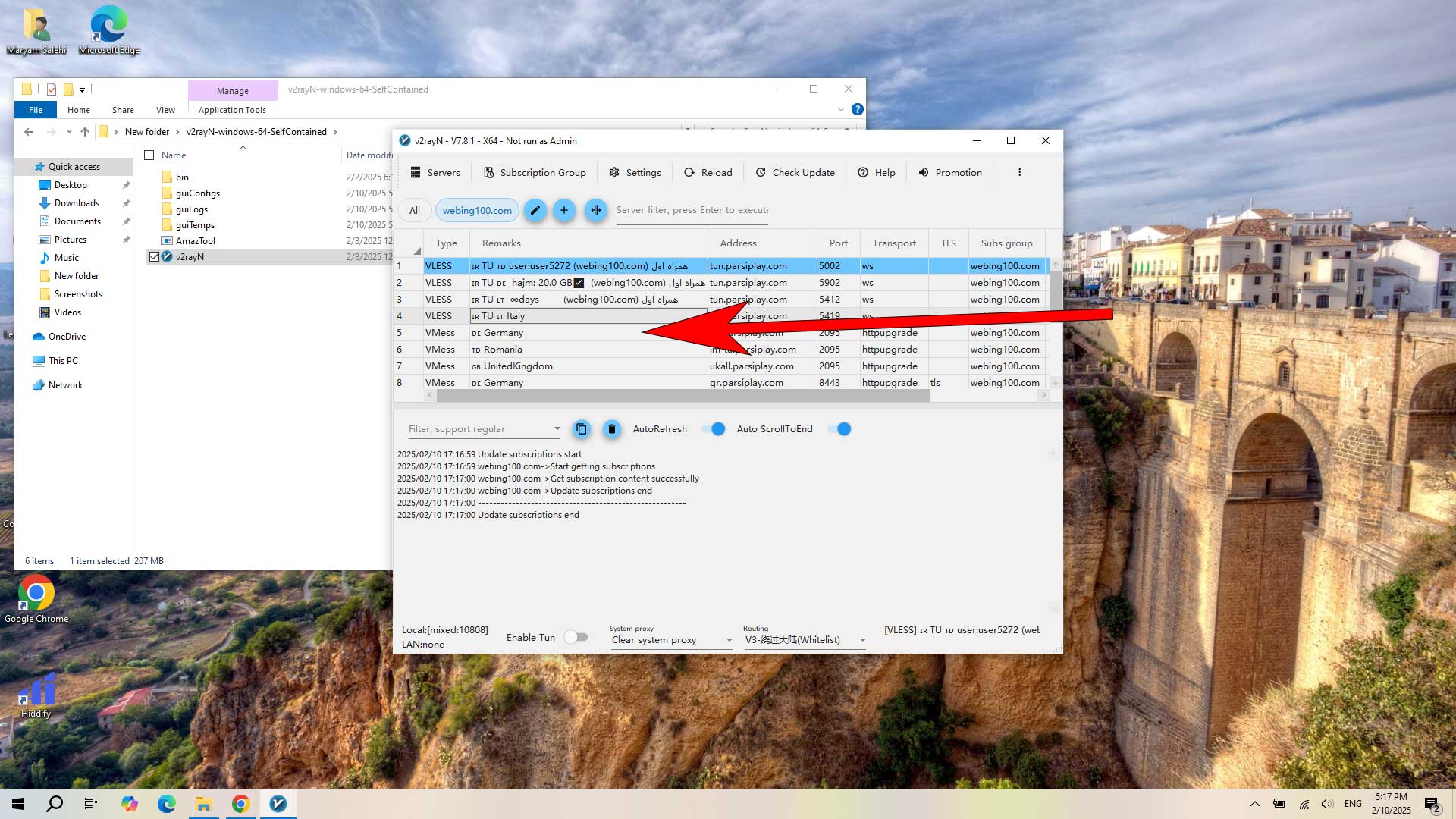Open the Help menu in v2rayN
1456x819 pixels.
876,172
